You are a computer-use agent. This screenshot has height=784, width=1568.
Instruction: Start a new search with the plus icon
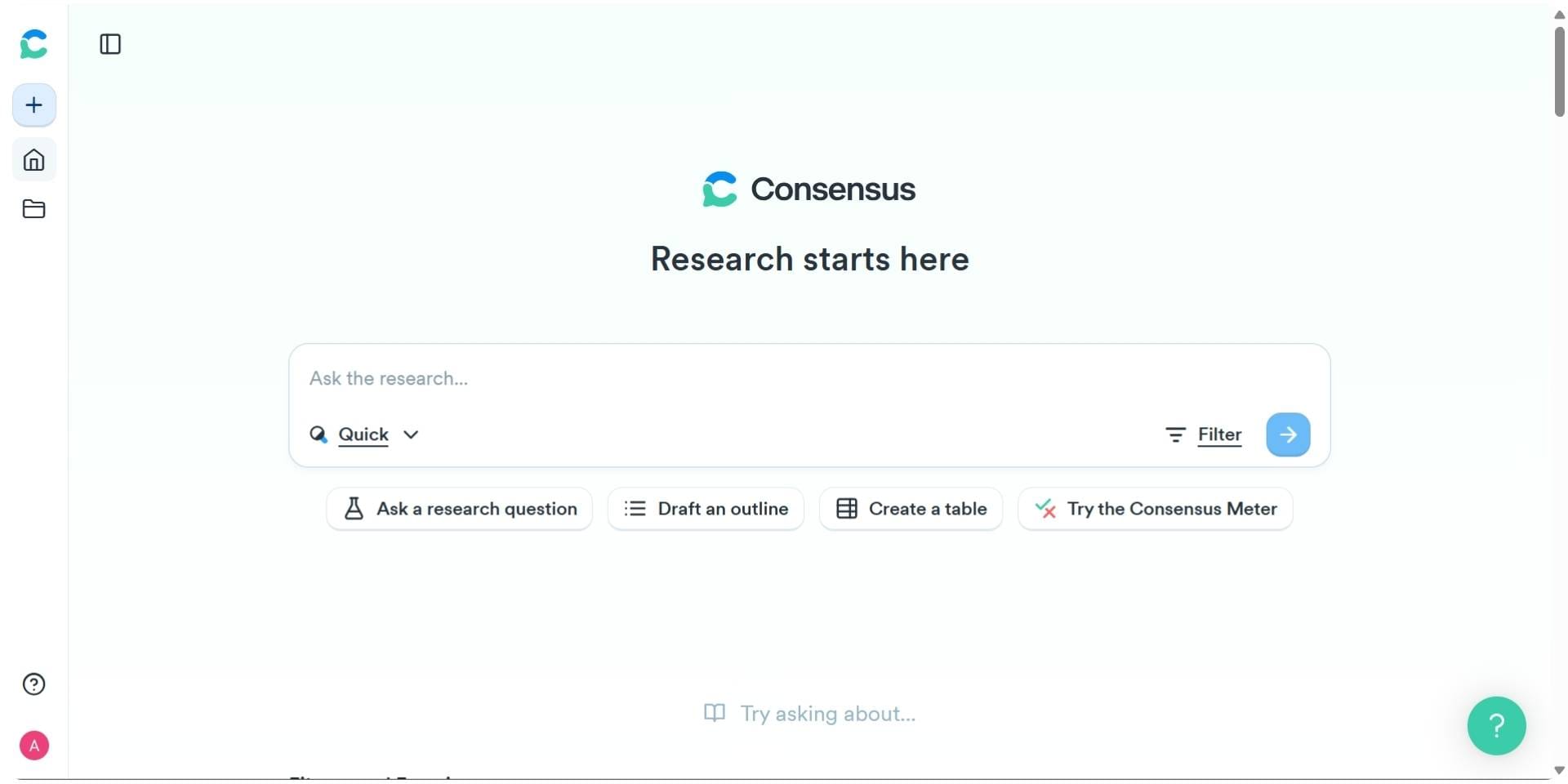pos(33,105)
